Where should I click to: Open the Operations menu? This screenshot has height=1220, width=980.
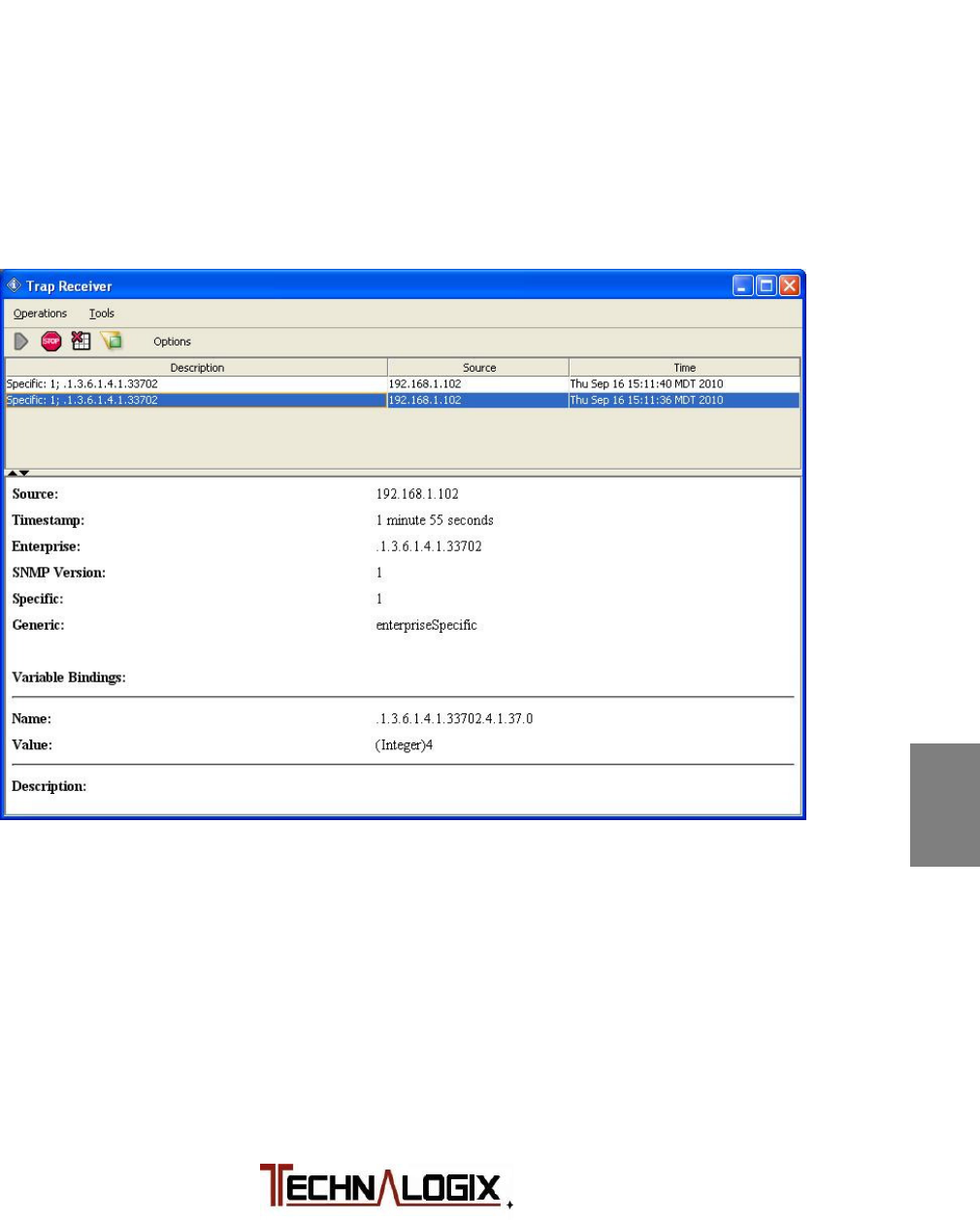pos(40,313)
